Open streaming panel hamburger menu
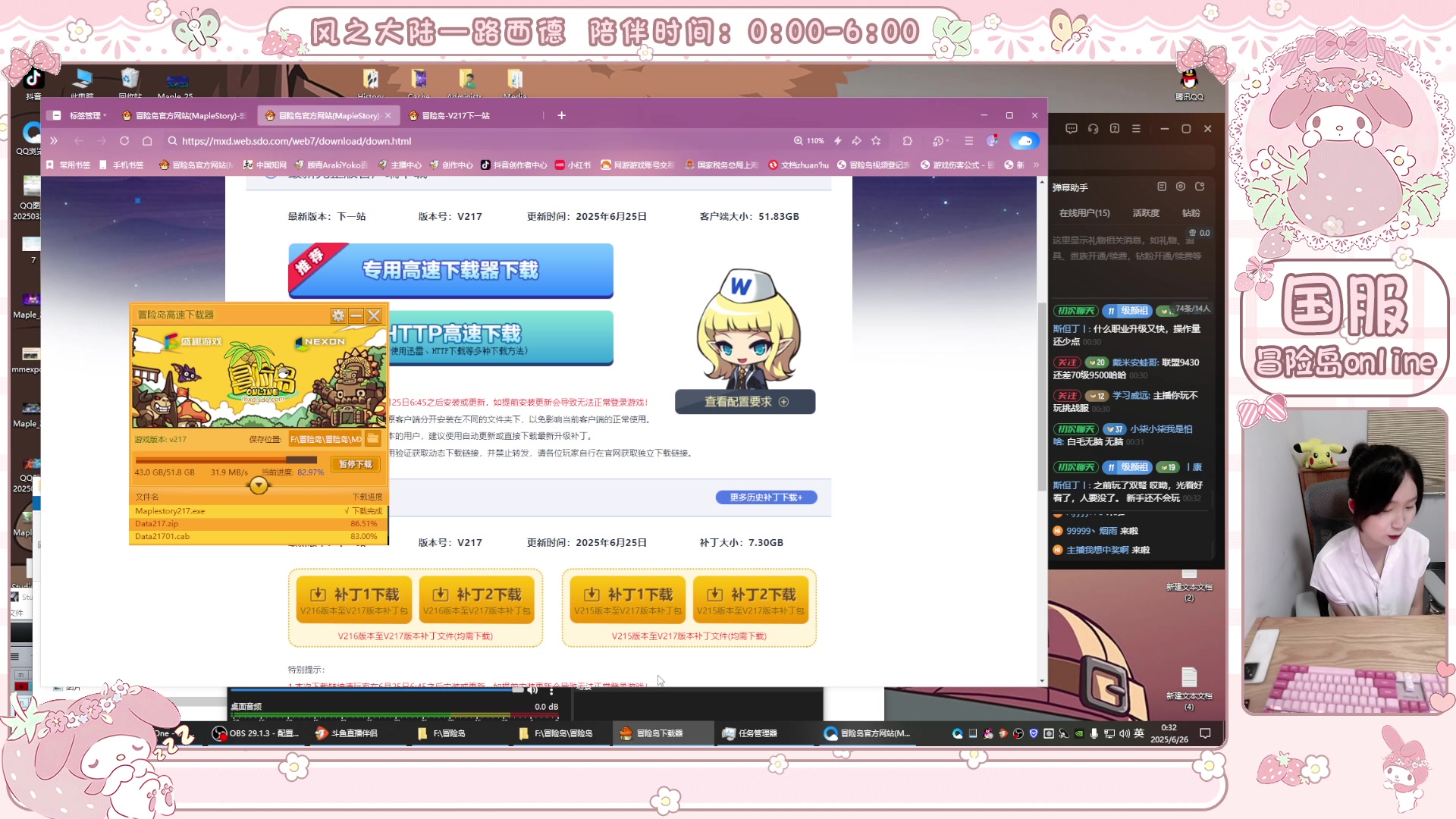 [1136, 129]
